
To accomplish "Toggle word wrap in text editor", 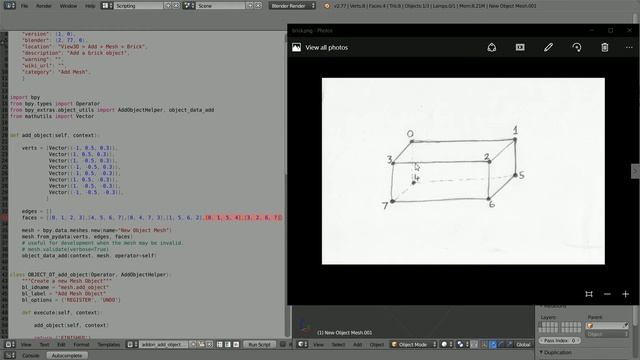I will [x=228, y=344].
